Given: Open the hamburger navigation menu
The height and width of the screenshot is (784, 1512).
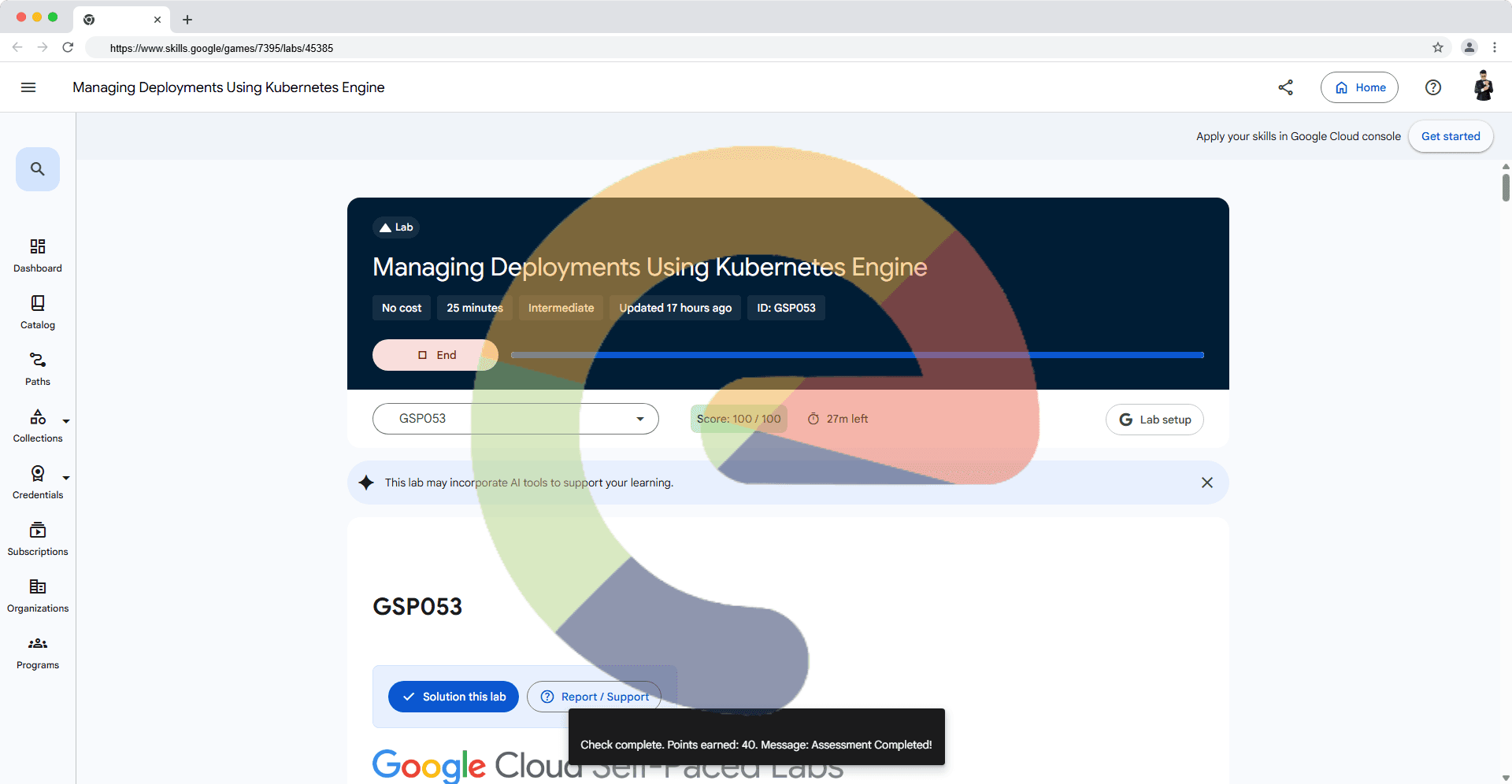Looking at the screenshot, I should click(x=28, y=87).
